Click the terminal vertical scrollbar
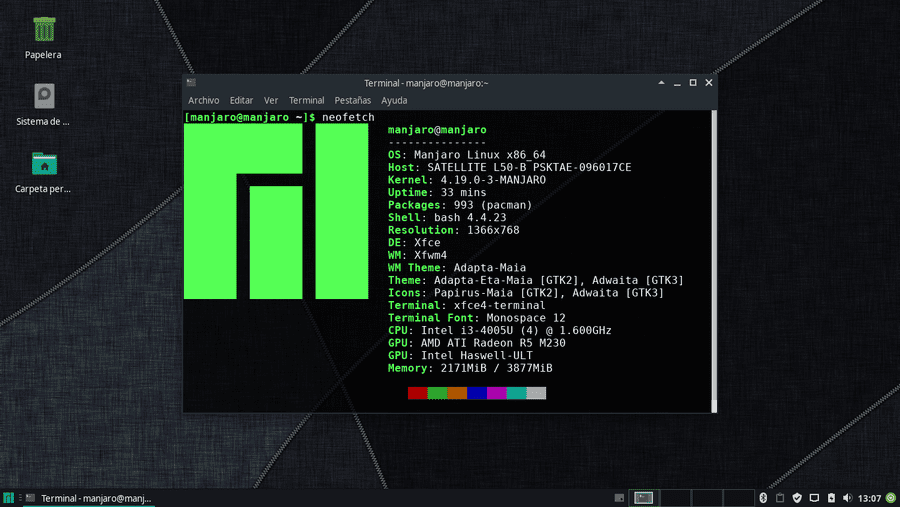Screen dimensions: 900x507 click(714, 261)
